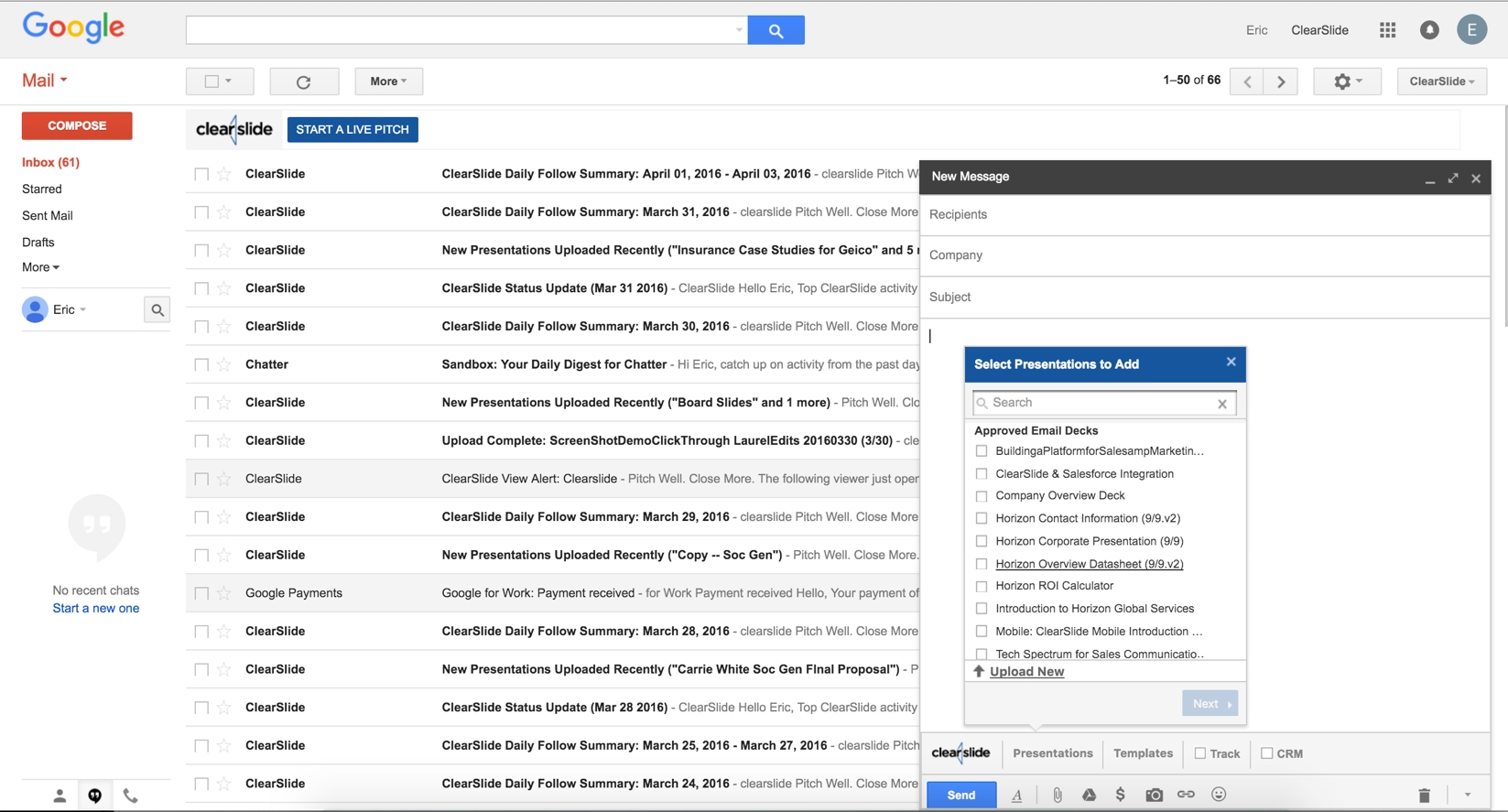Click the COMPOSE button
1508x812 pixels.
click(x=77, y=125)
